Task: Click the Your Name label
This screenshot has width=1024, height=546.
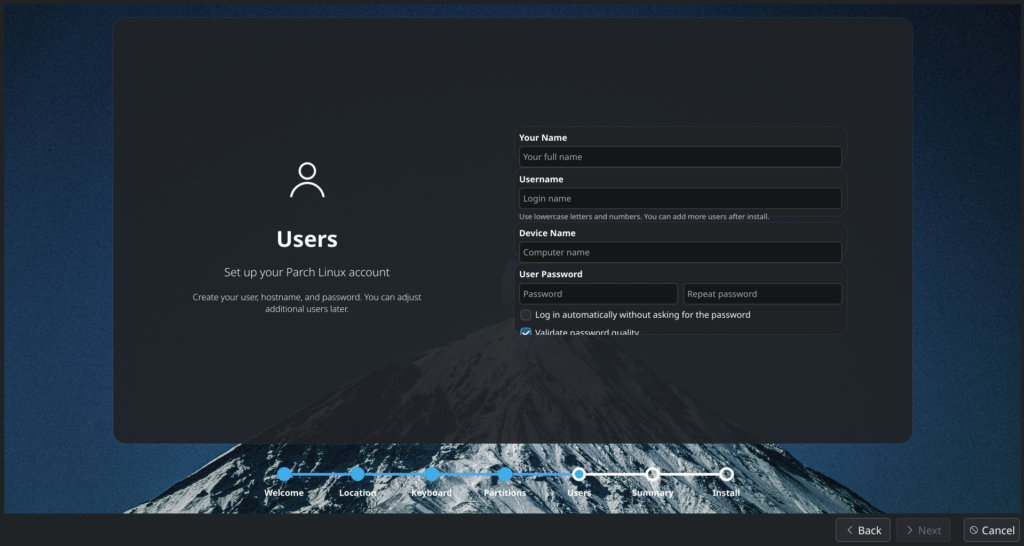Action: pyautogui.click(x=543, y=138)
